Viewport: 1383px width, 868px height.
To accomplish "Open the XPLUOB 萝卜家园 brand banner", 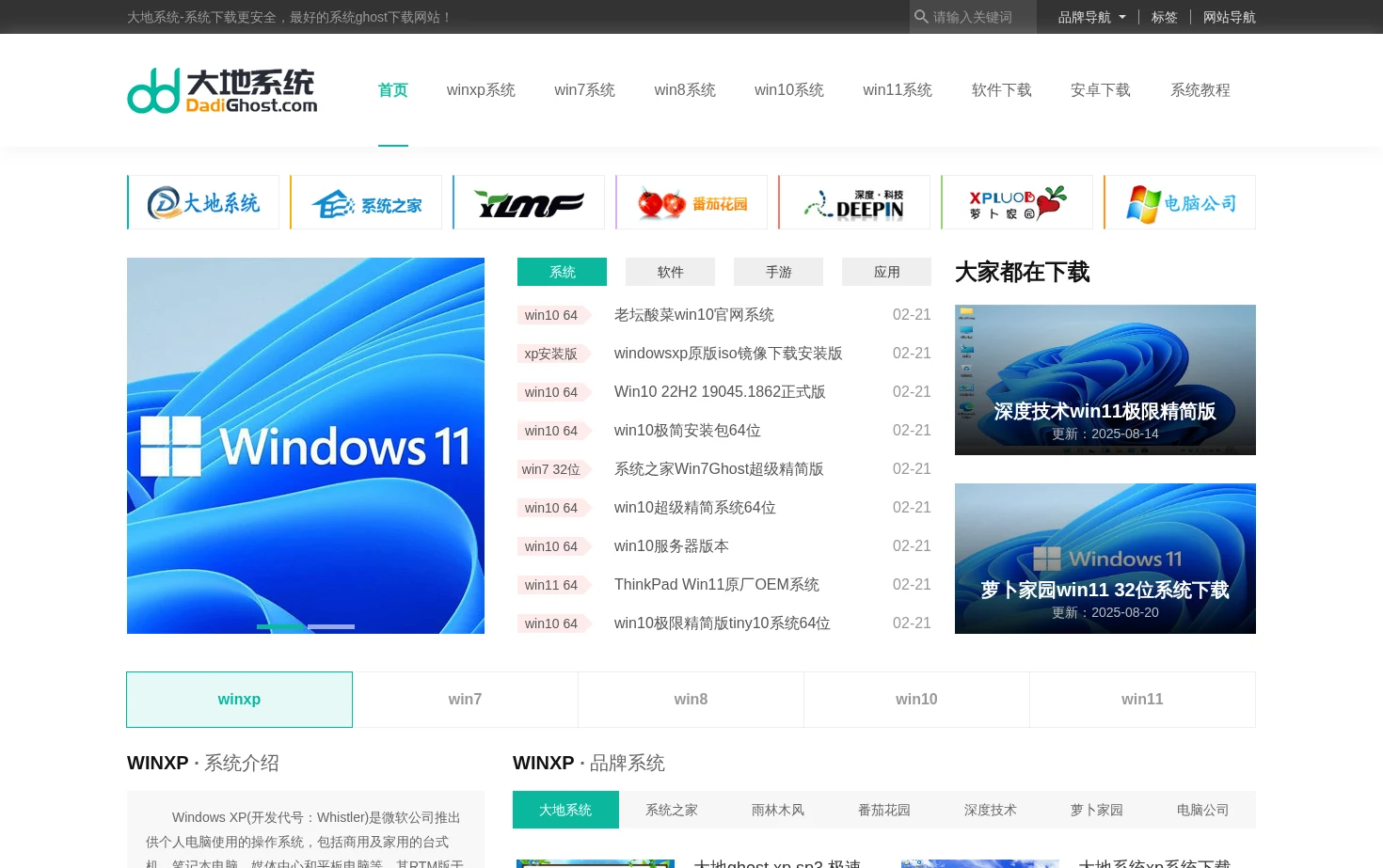I will point(1017,202).
